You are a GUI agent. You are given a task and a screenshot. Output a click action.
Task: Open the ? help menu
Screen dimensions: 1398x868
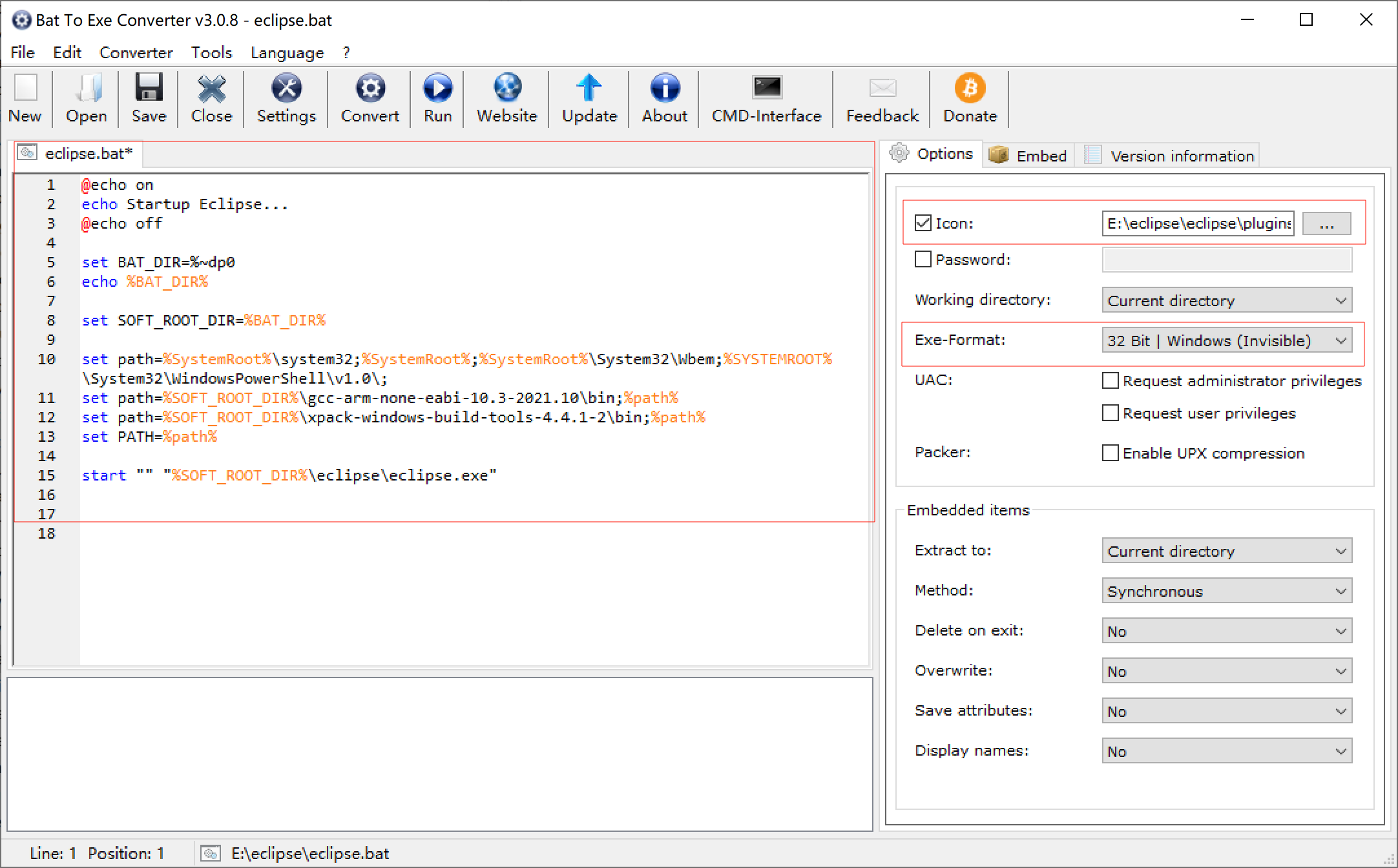click(346, 52)
